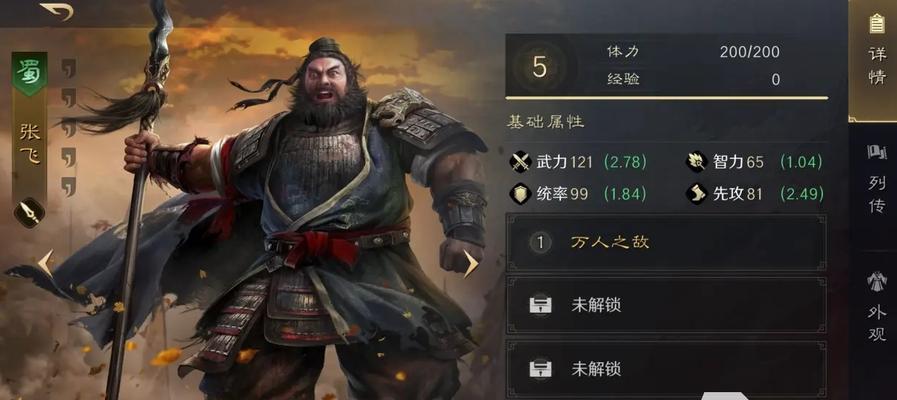Open the 万人之敌 skill slot
The height and width of the screenshot is (400, 897).
(x=666, y=243)
